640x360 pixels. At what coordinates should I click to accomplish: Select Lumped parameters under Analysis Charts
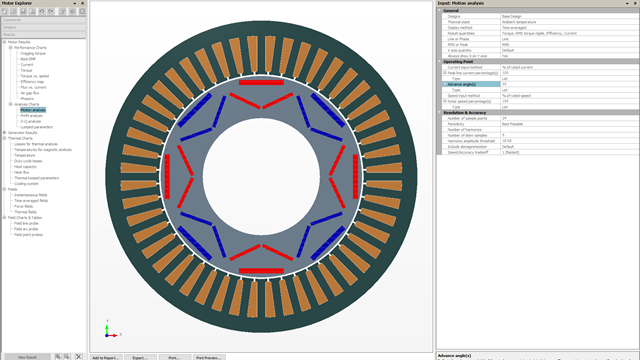click(37, 127)
